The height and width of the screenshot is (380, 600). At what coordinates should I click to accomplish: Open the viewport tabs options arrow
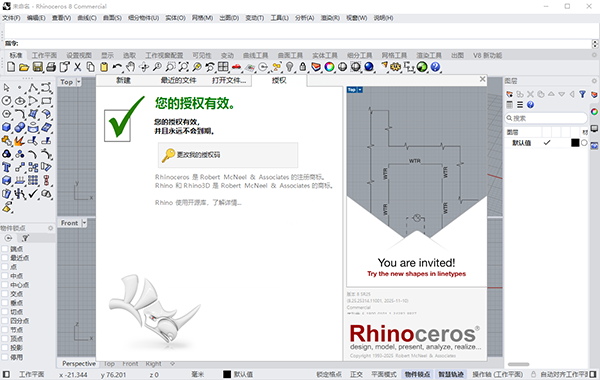pyautogui.click(x=172, y=364)
